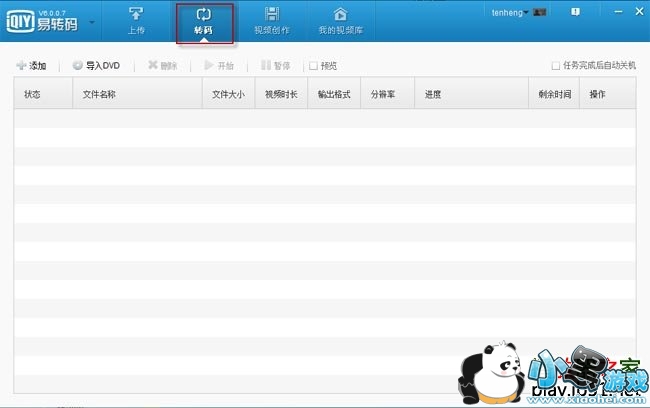Open the 上传 upload tab
The height and width of the screenshot is (408, 650).
(x=136, y=21)
